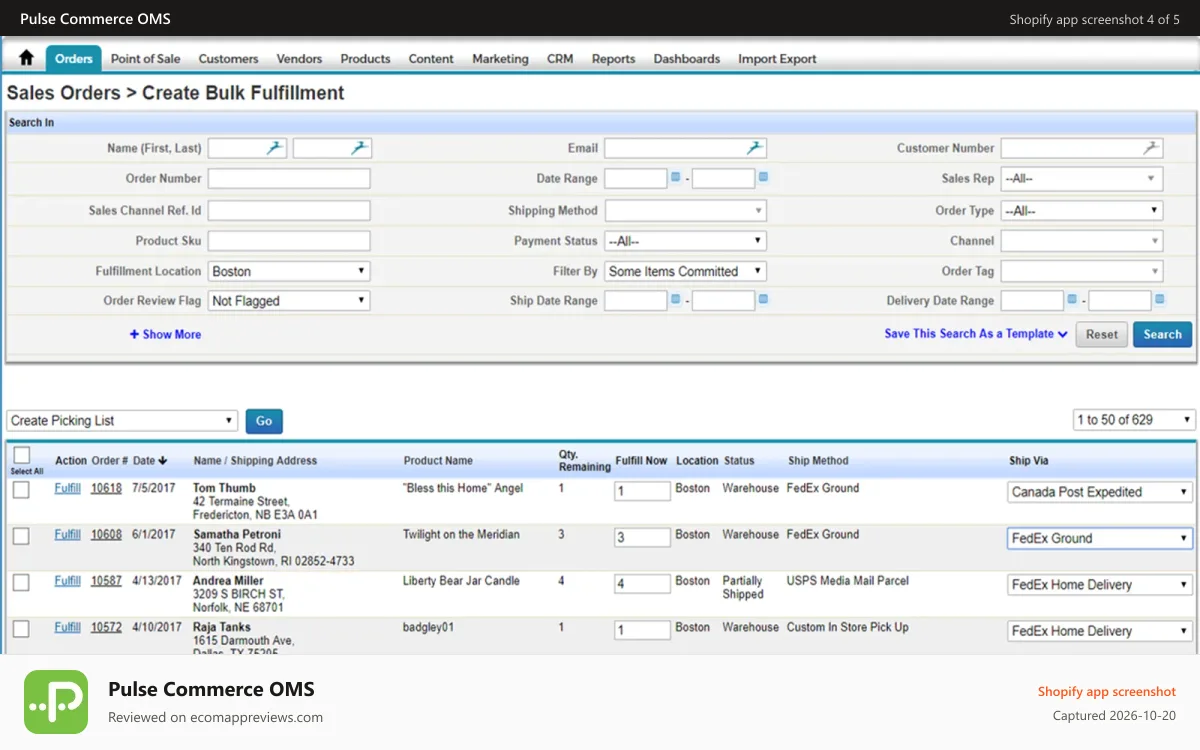The width and height of the screenshot is (1200, 750).
Task: Open the Date Range end calendar icon
Action: point(764,177)
